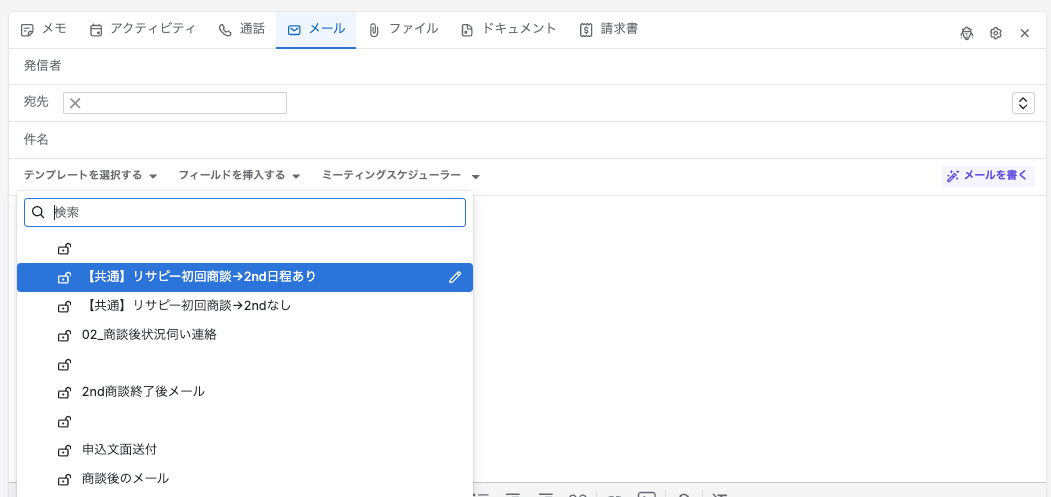Click lock icon beside 申込文面送付

pos(64,450)
